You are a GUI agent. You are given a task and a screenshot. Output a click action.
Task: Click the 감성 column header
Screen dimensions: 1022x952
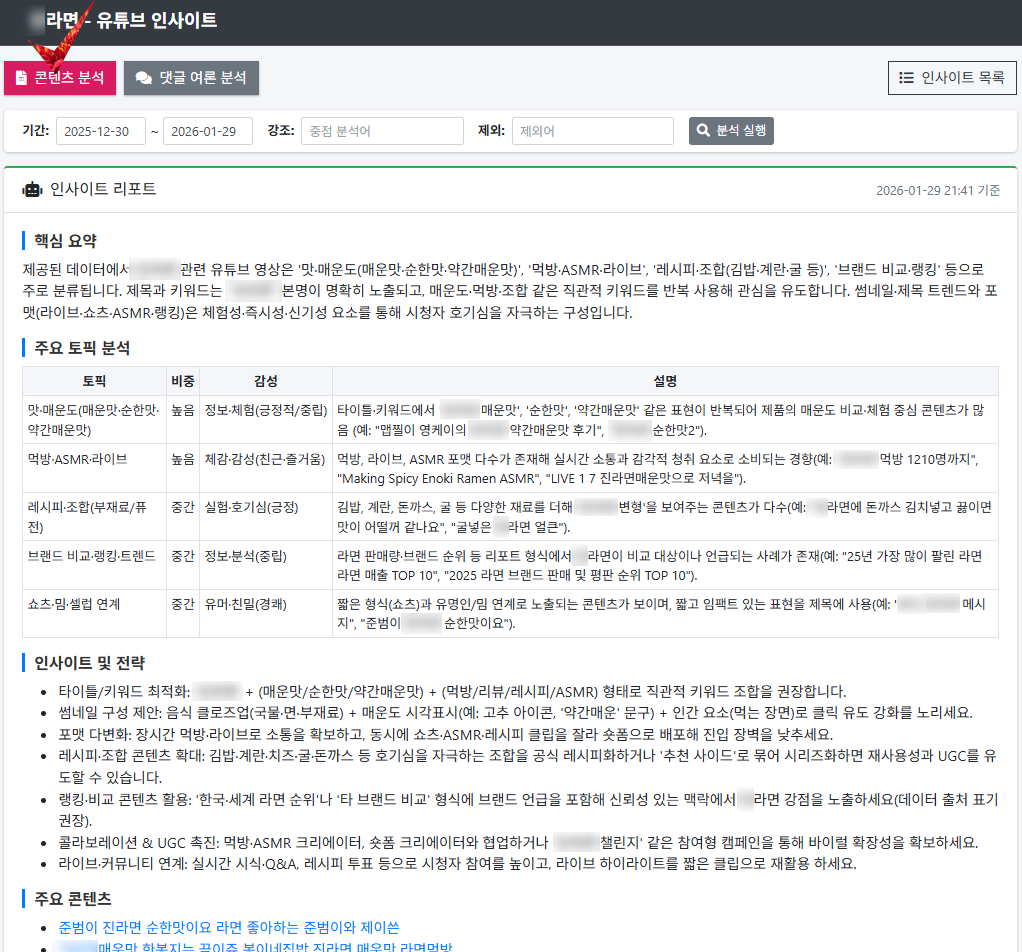266,381
